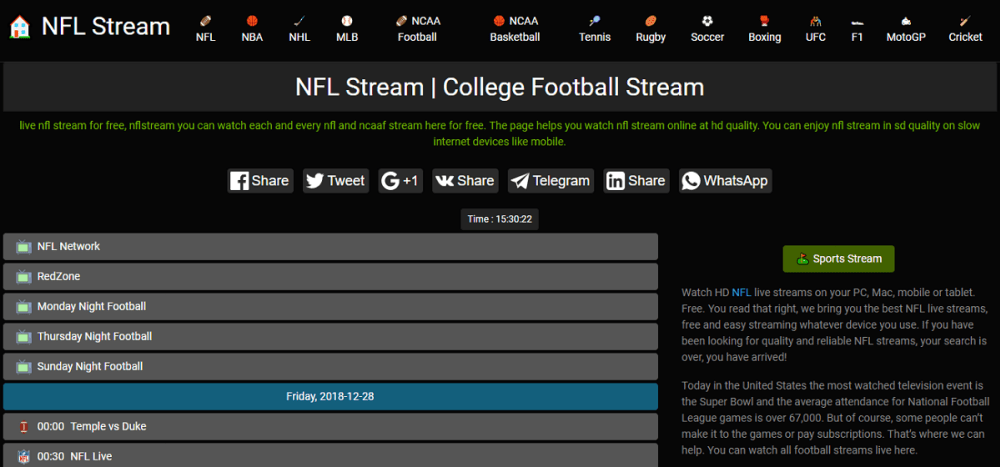Open the UFC category icon
Image resolution: width=1000 pixels, height=467 pixels.
816,20
